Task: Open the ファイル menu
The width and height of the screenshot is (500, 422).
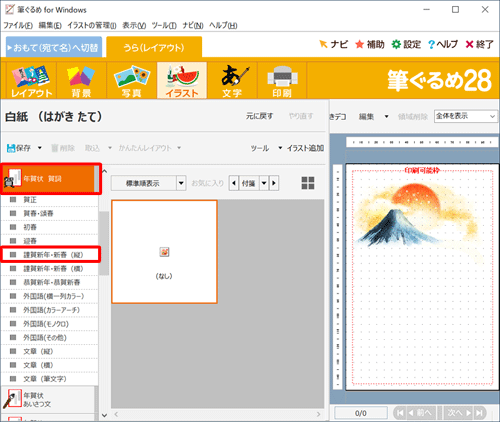Action: point(18,25)
